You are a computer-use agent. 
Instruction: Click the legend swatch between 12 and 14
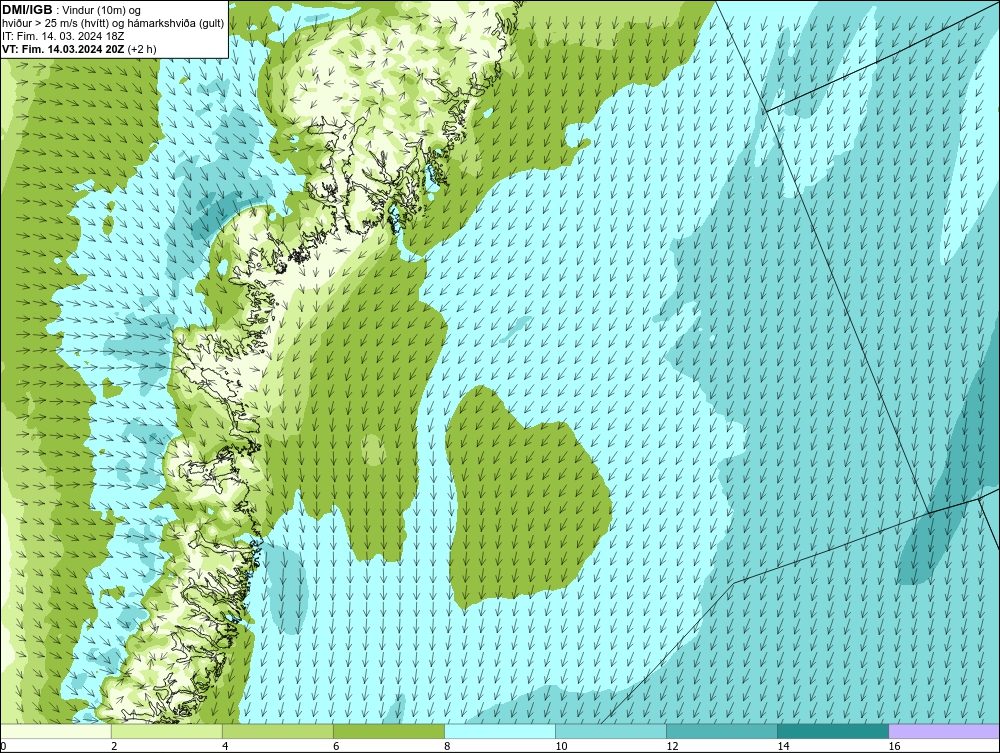click(722, 731)
